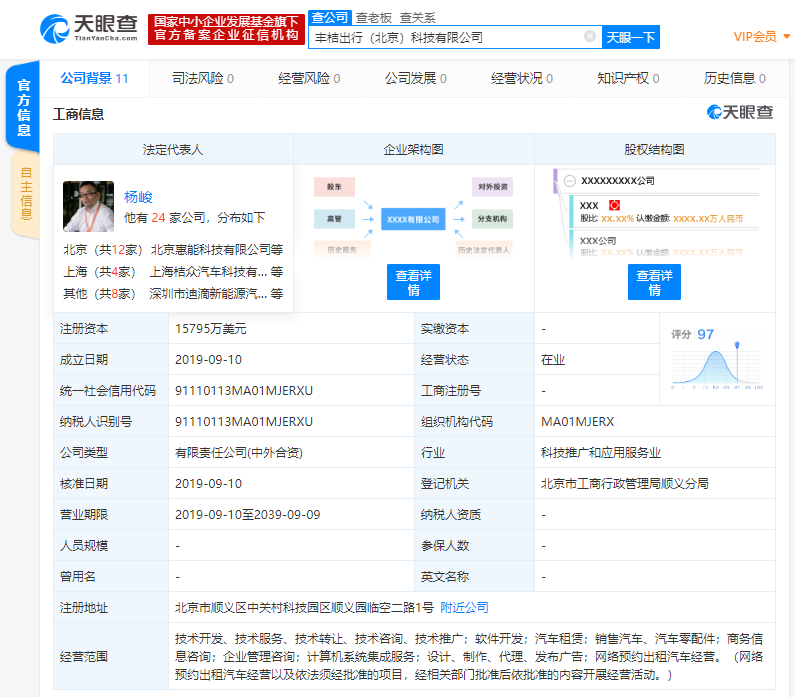Click 科技推广和应用服务业 industry value

point(601,452)
